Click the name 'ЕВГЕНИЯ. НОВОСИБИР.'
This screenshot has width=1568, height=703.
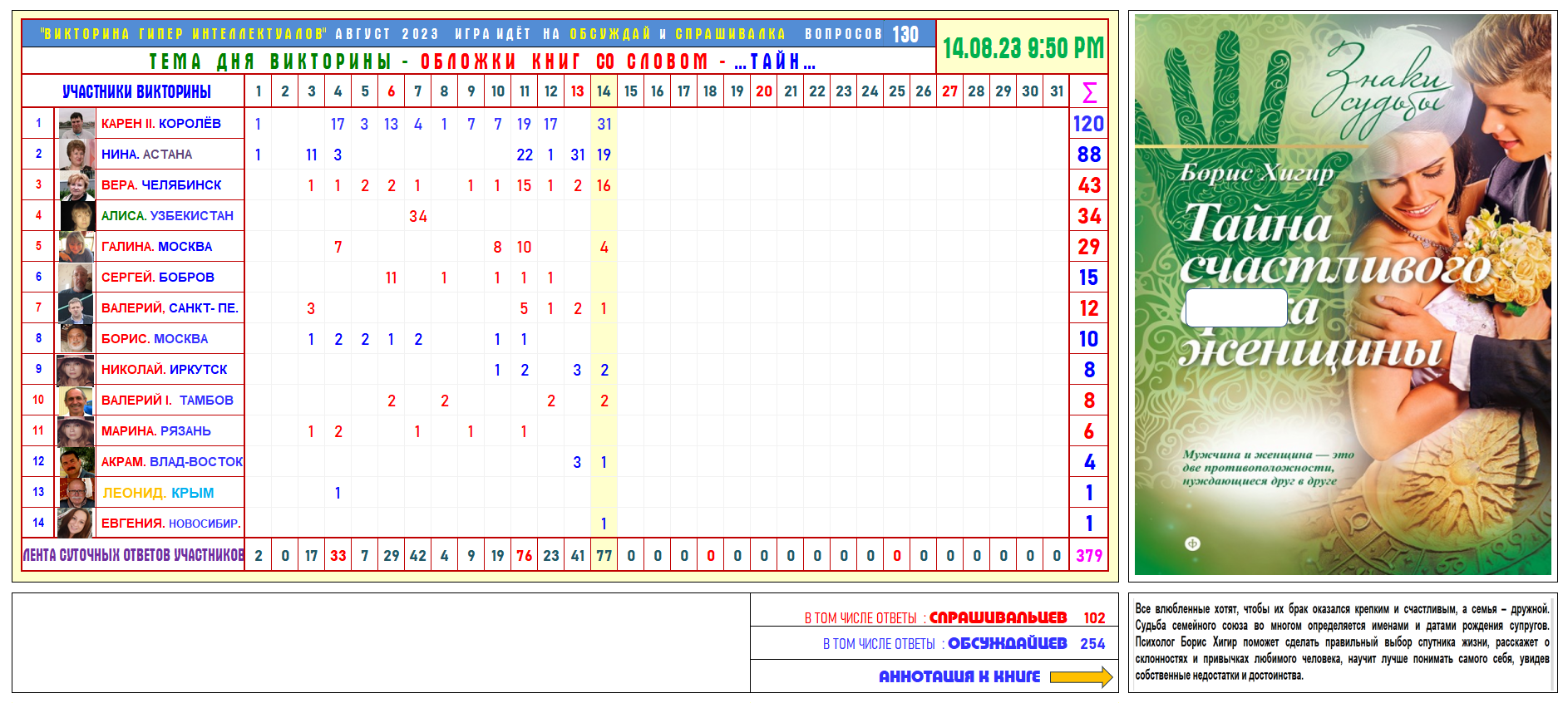[x=171, y=524]
